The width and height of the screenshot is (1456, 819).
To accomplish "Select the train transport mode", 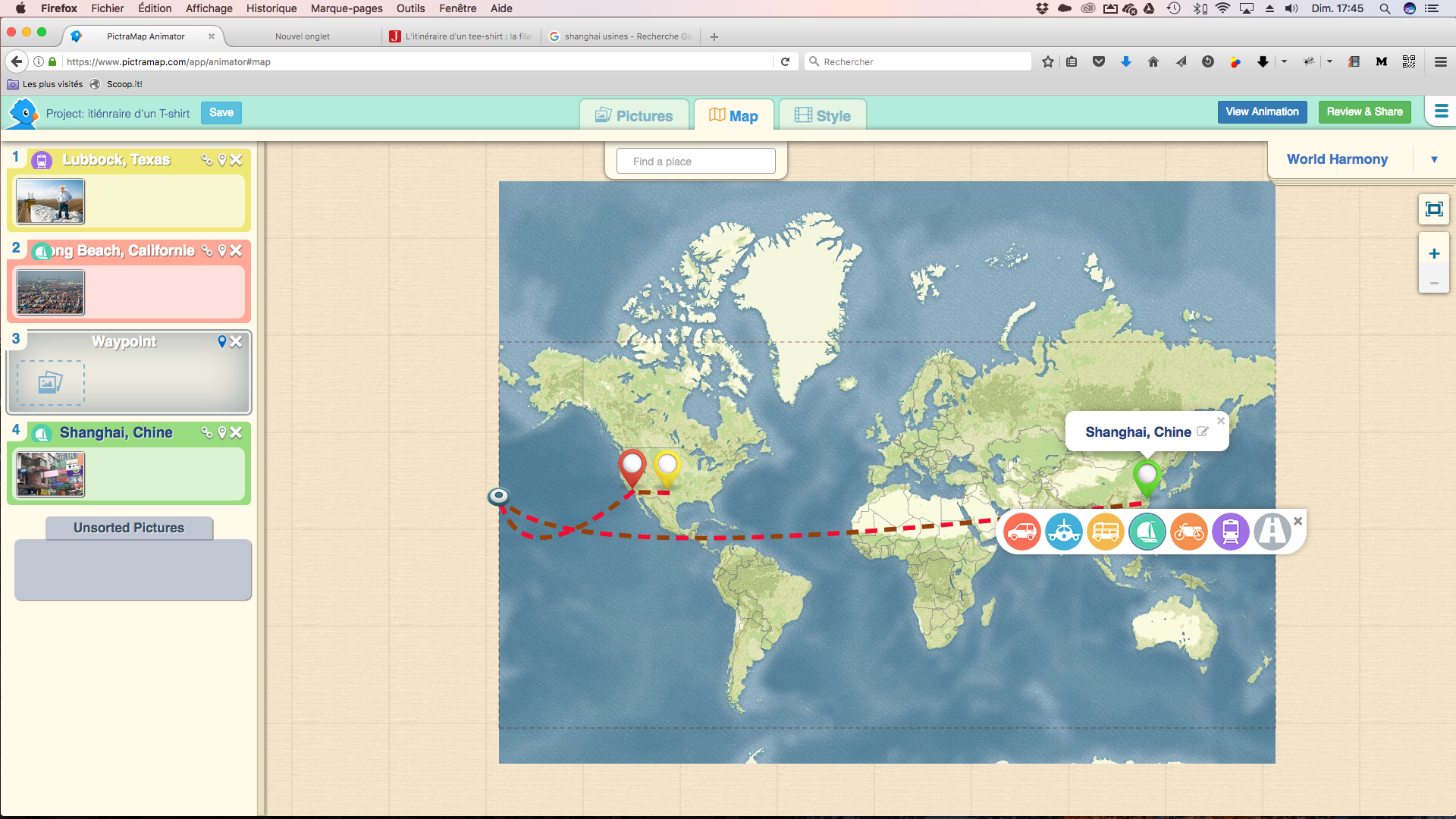I will 1231,532.
